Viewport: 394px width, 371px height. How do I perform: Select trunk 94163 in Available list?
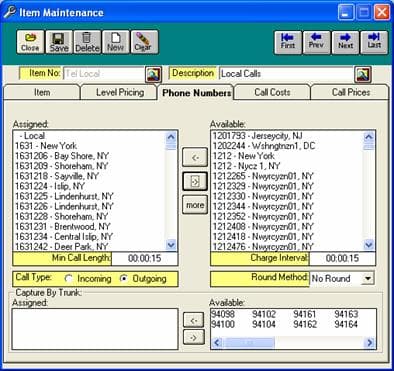(x=346, y=314)
